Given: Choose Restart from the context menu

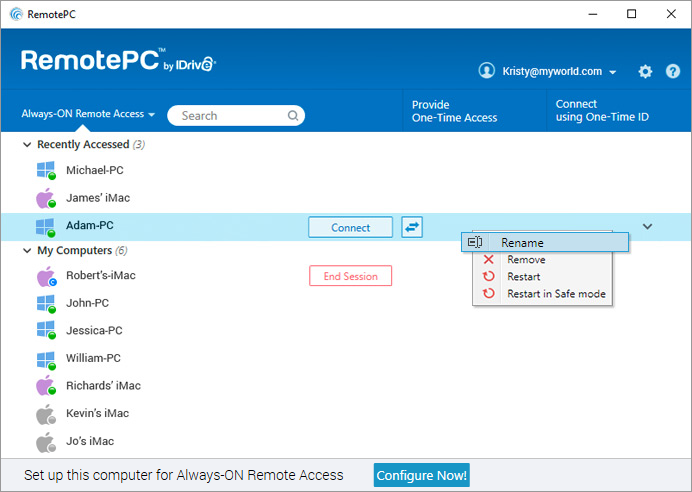Looking at the screenshot, I should (542, 277).
